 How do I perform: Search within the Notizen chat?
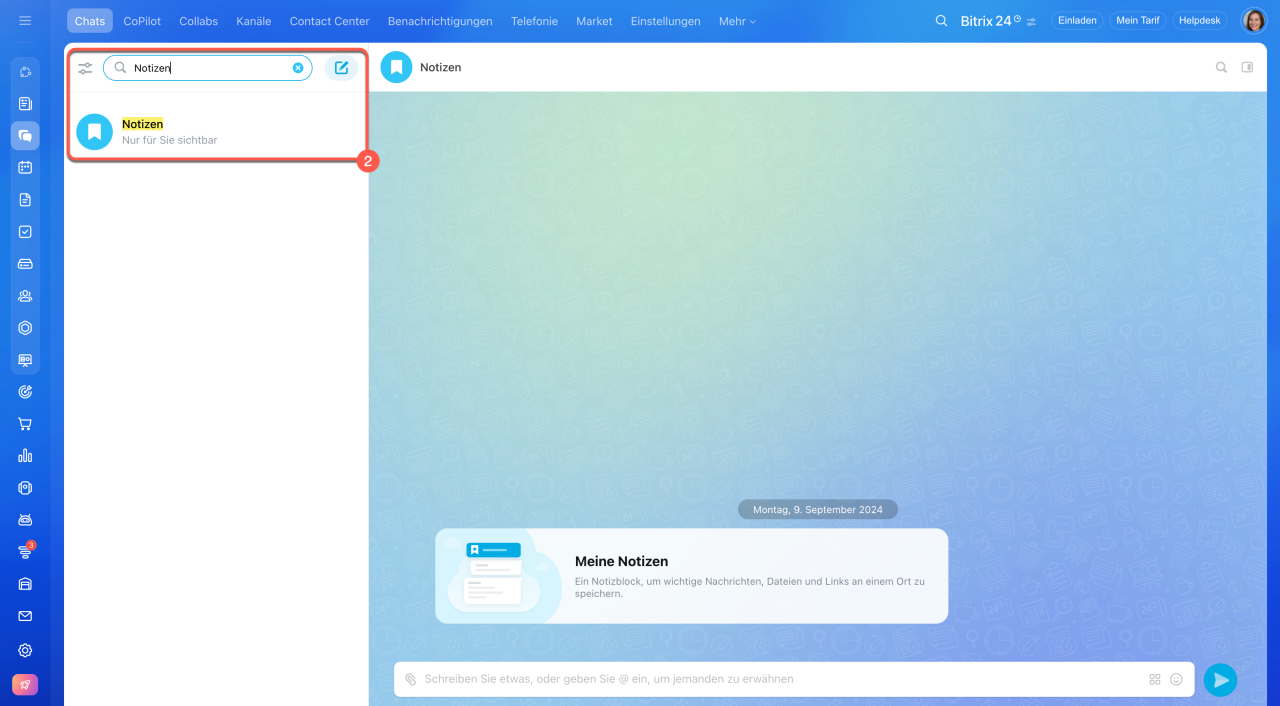(x=1221, y=68)
